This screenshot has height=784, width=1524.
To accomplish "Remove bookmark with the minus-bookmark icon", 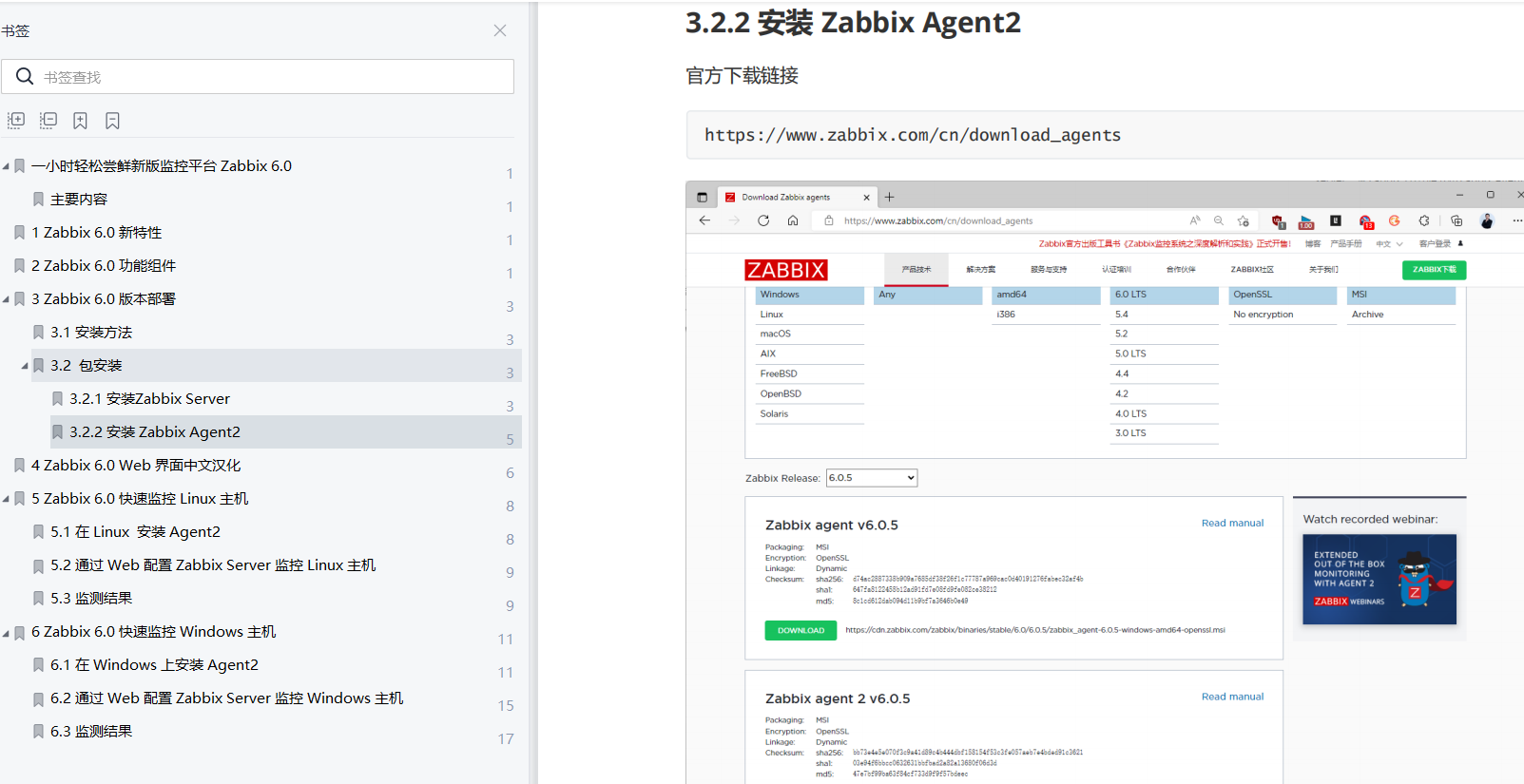I will coord(112,121).
